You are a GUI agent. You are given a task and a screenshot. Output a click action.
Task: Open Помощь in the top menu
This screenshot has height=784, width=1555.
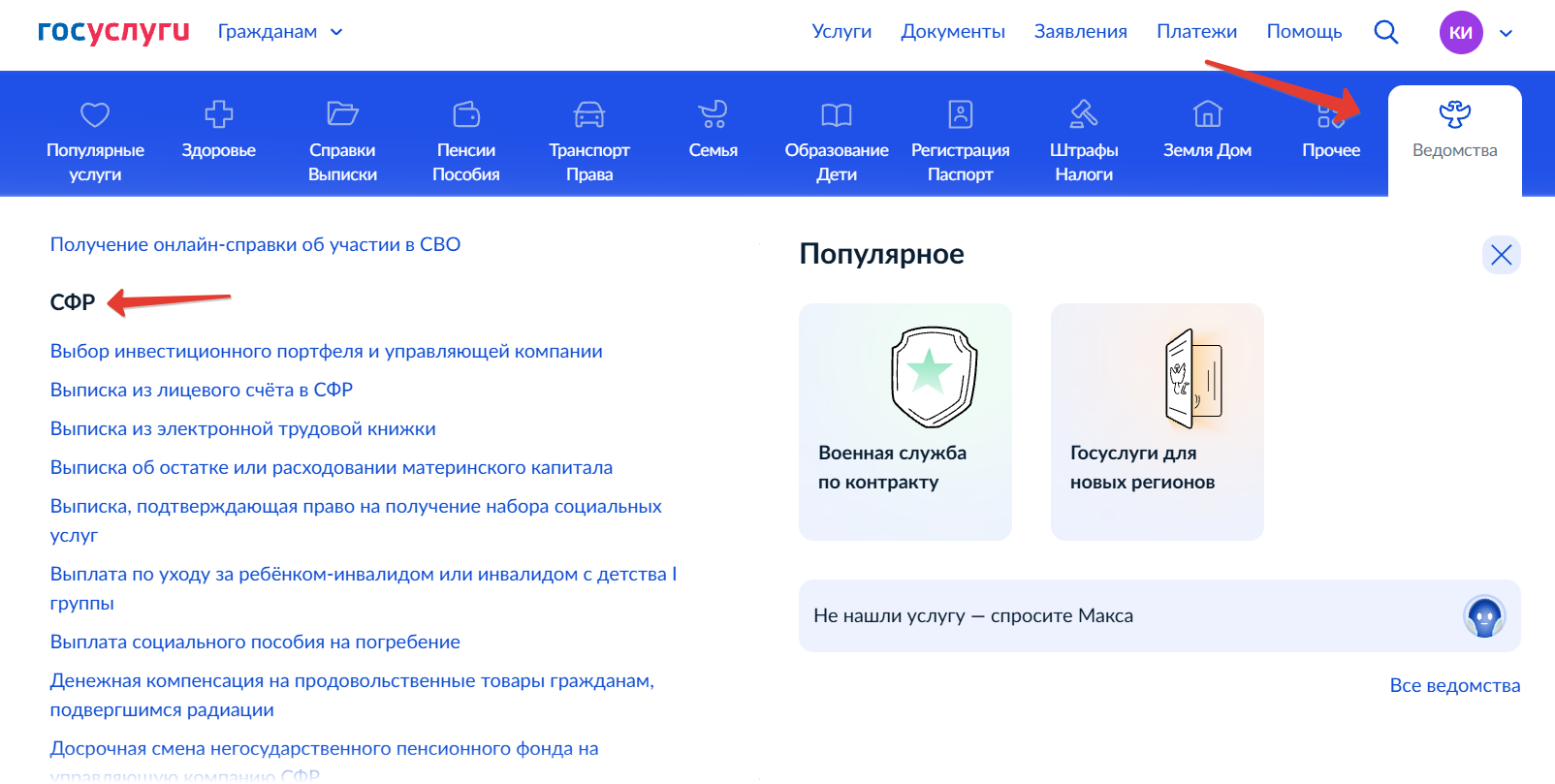click(x=1304, y=32)
